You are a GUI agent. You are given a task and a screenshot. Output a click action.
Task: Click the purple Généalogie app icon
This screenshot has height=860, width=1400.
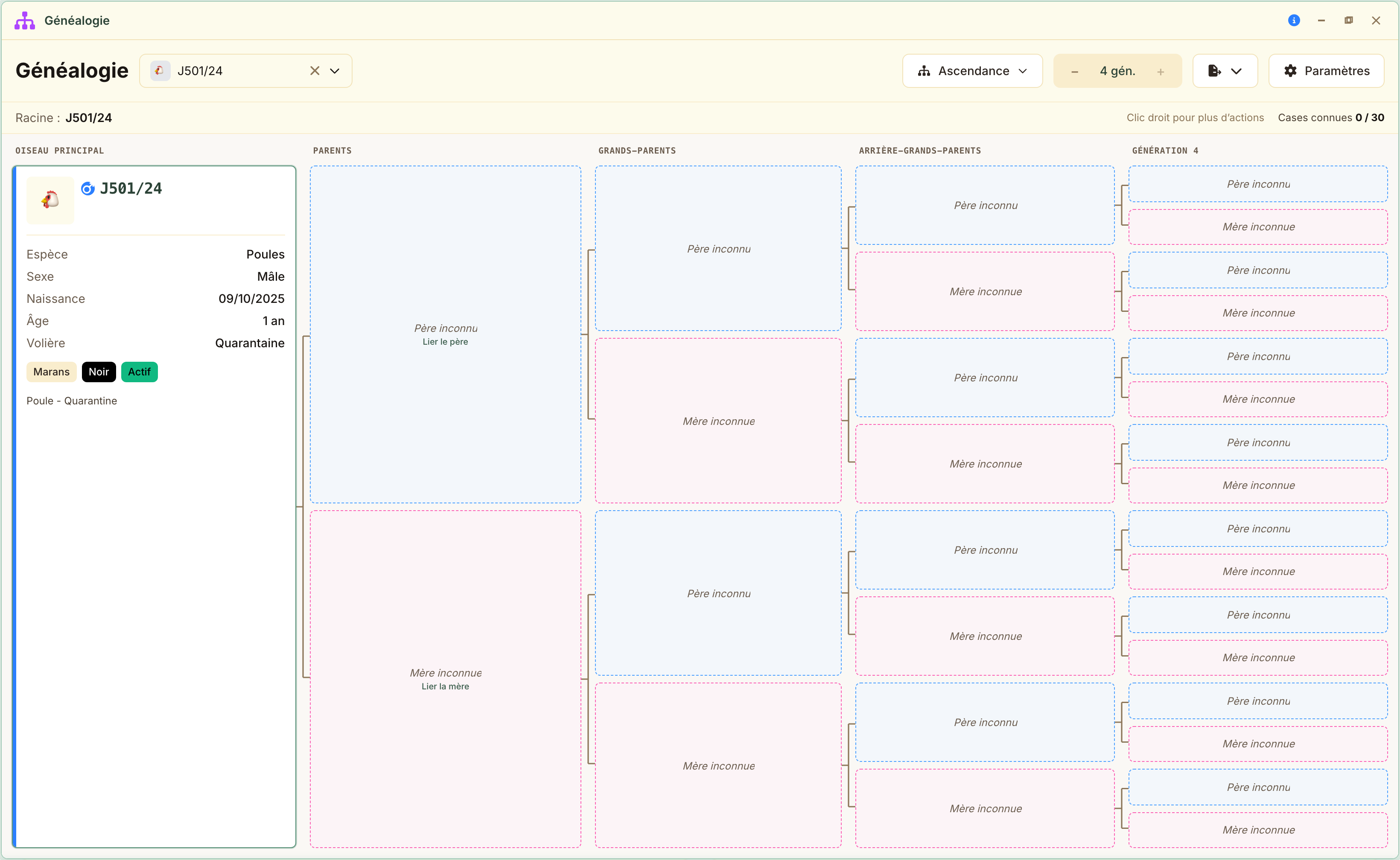[25, 20]
